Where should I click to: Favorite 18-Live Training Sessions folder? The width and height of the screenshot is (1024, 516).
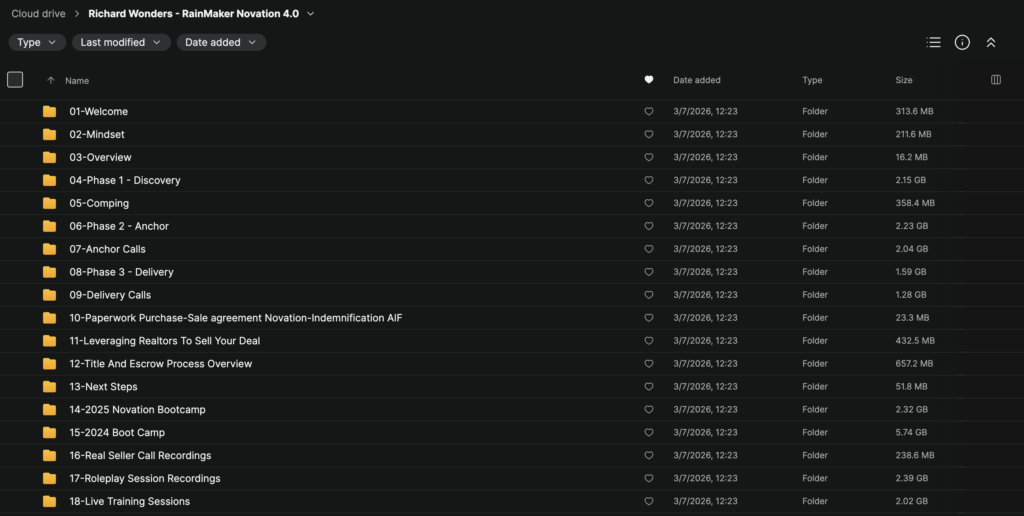(648, 502)
